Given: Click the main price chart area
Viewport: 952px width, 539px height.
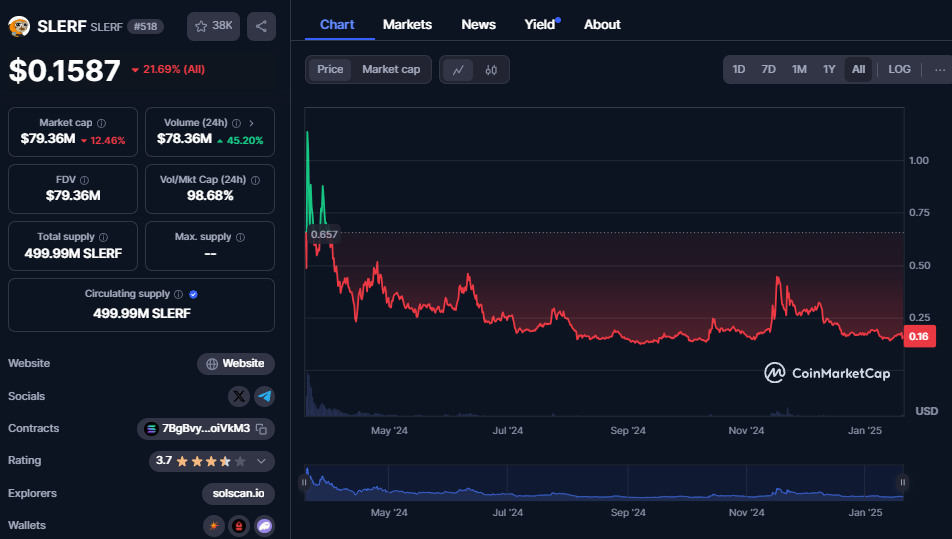Looking at the screenshot, I should coord(604,262).
